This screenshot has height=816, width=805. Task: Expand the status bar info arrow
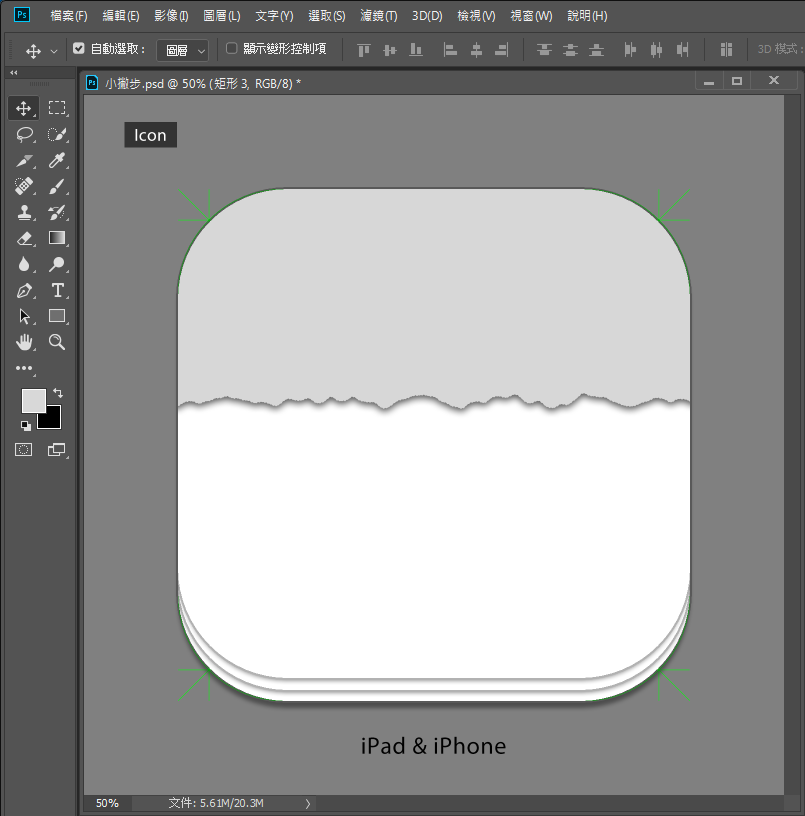308,804
